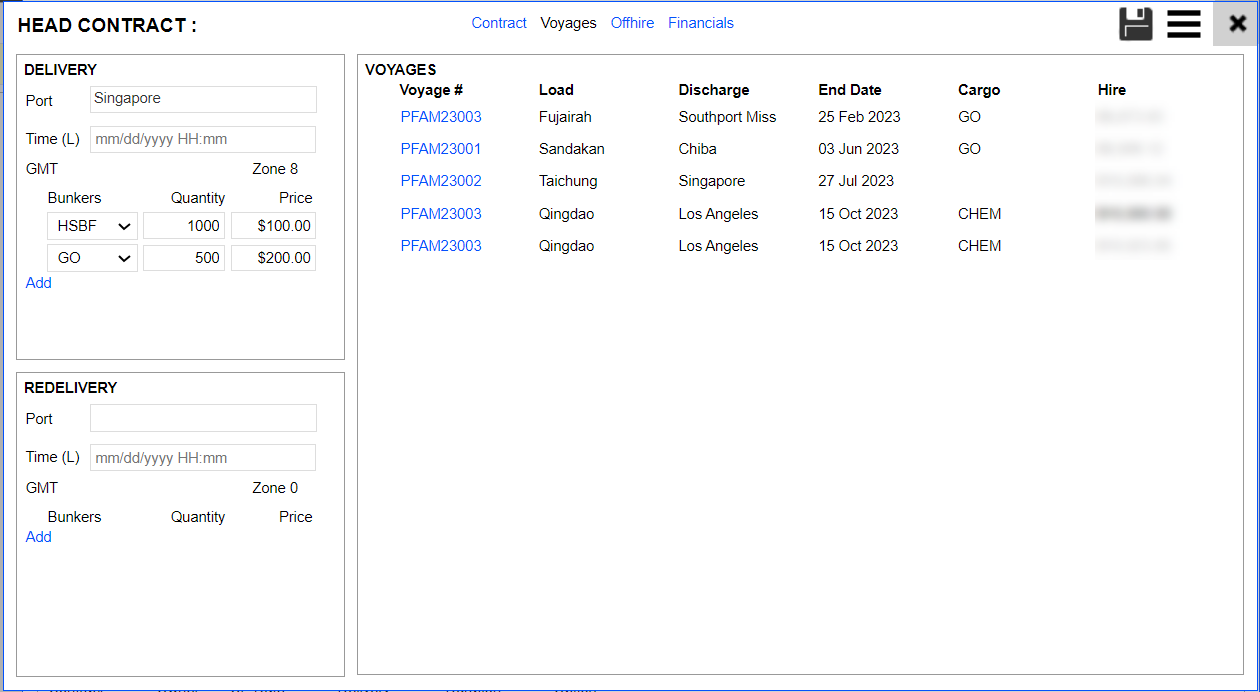Switch to the Contract tab

(x=499, y=23)
